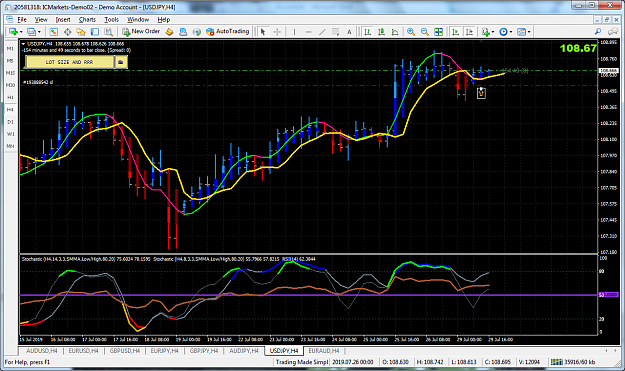Switch timeframe to MN

coord(10,146)
